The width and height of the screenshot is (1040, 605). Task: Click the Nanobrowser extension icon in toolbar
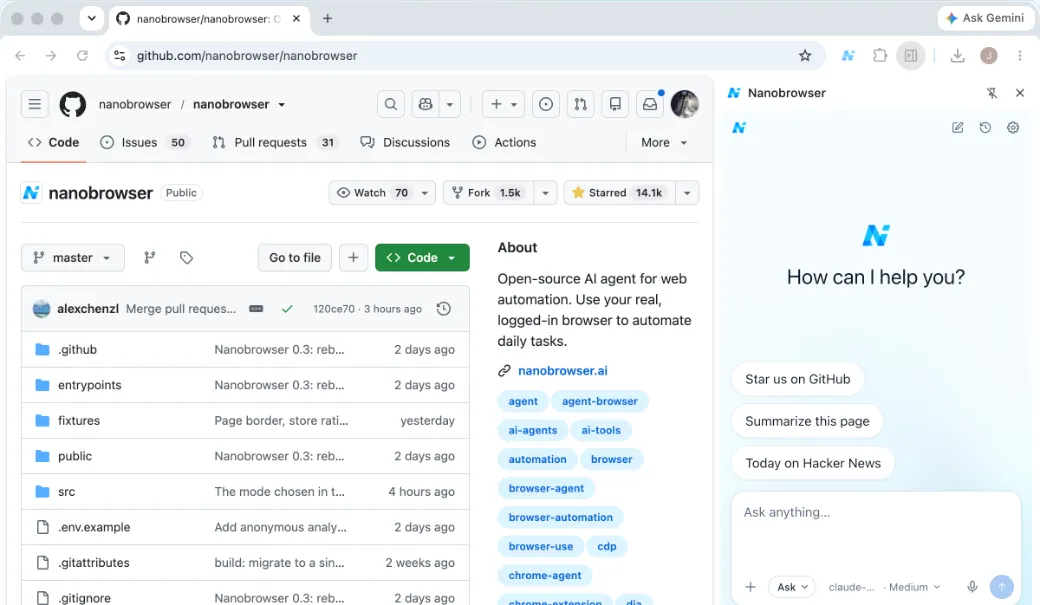pyautogui.click(x=848, y=56)
